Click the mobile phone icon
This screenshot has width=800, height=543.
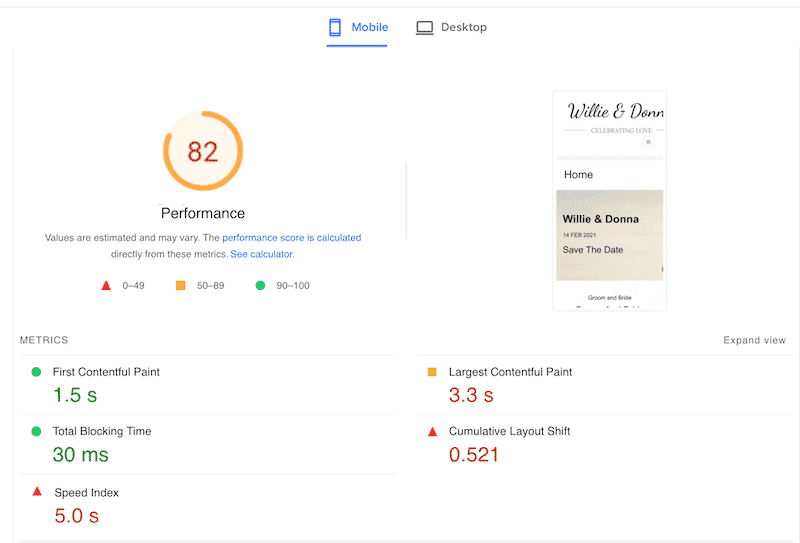tap(335, 27)
